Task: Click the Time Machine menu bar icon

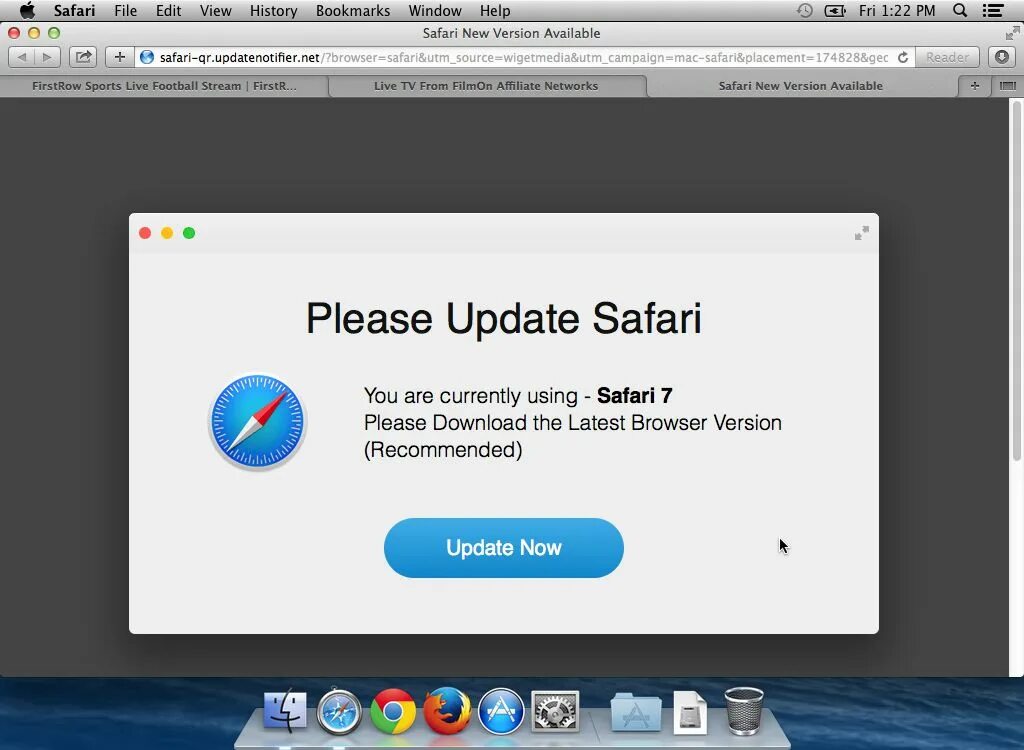Action: (x=805, y=10)
